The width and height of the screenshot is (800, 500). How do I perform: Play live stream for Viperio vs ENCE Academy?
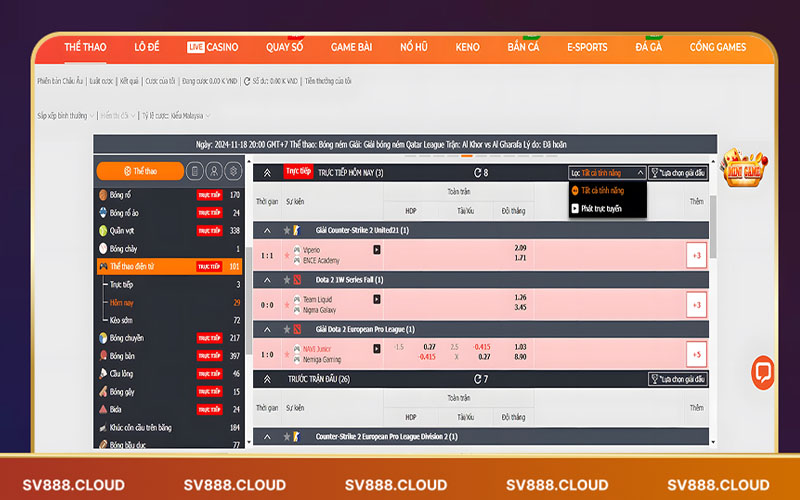tap(377, 249)
